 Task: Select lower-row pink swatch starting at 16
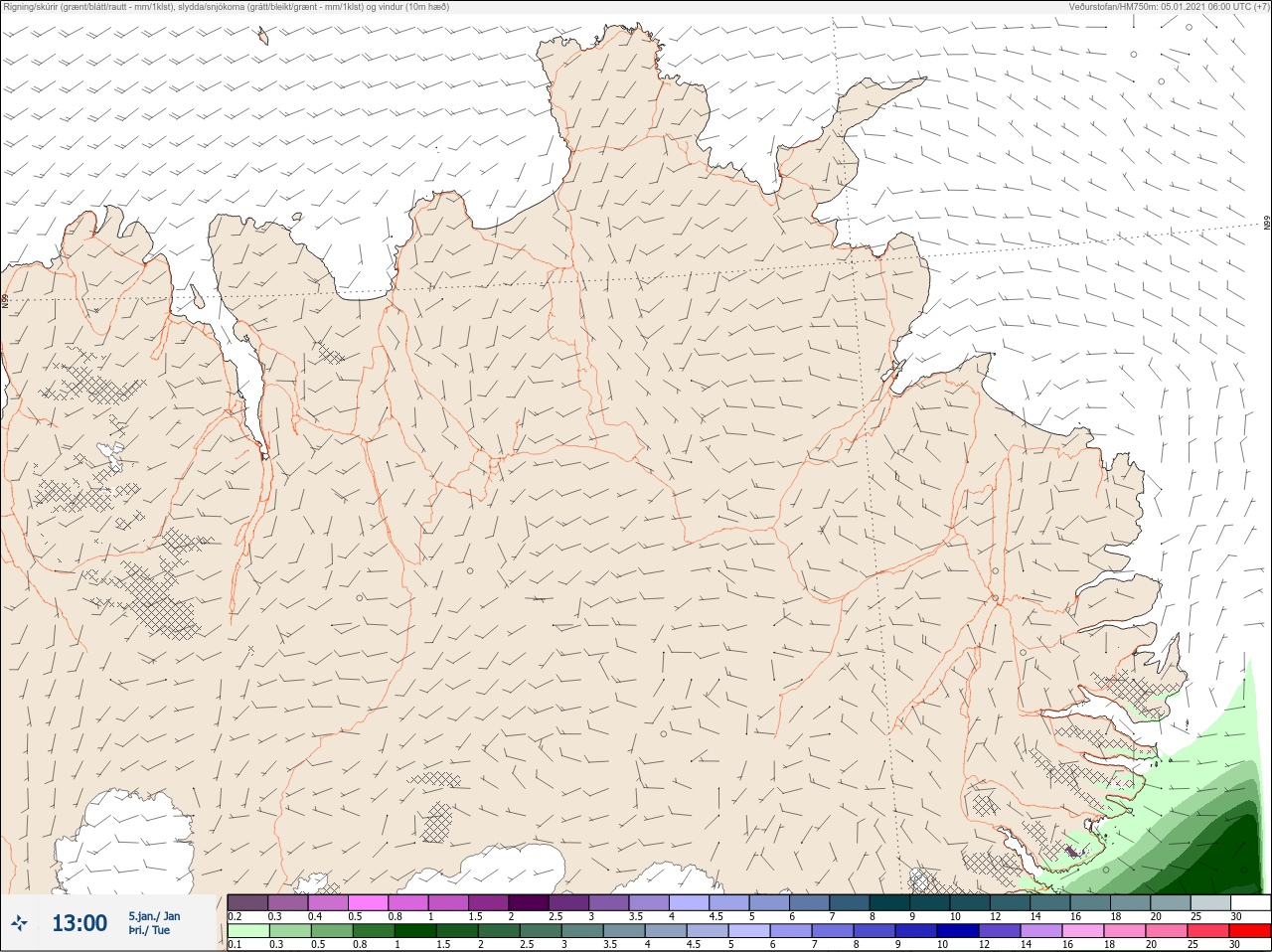point(1084,931)
